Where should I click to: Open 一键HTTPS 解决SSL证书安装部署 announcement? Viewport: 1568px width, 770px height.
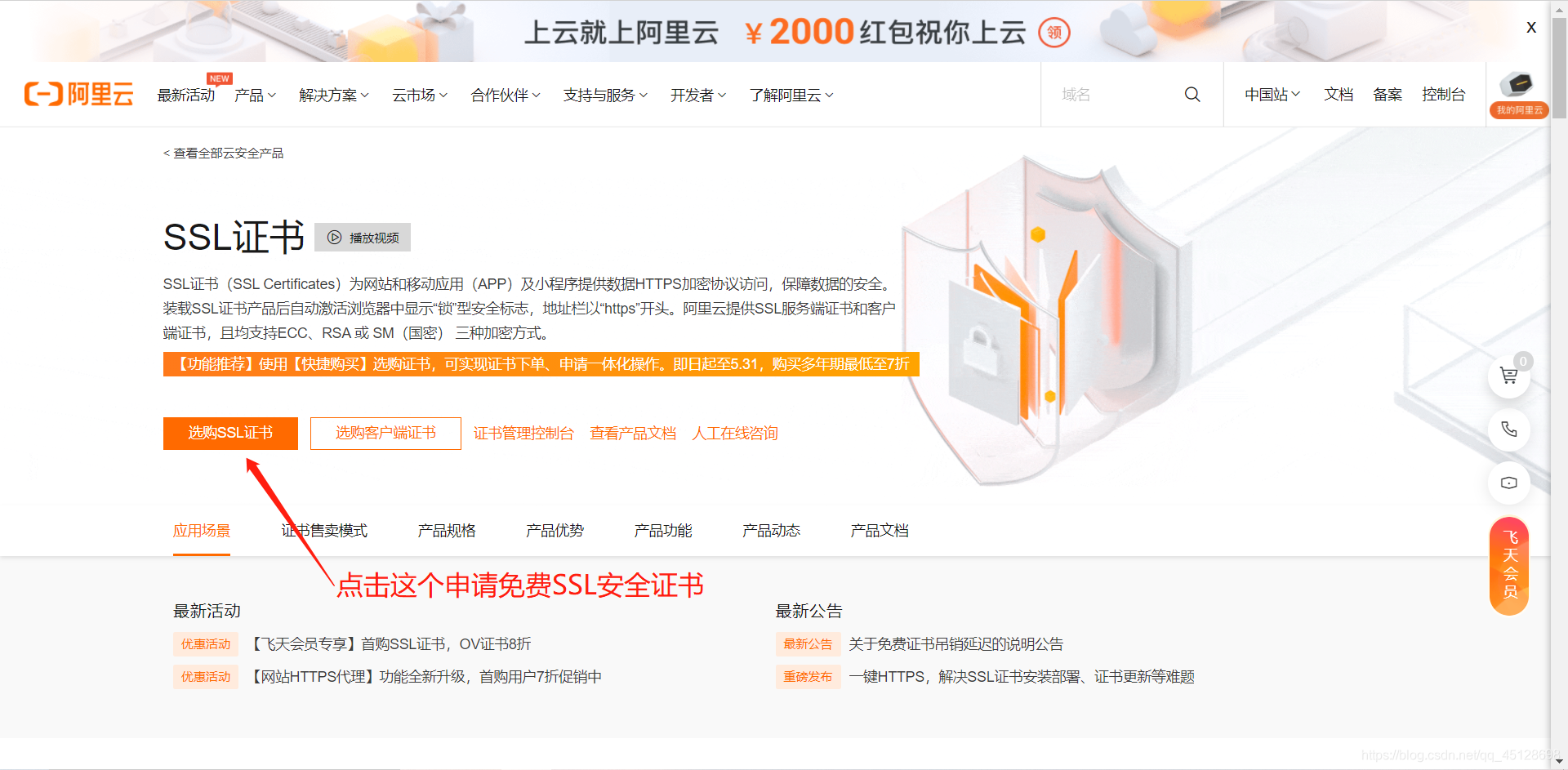click(1022, 677)
